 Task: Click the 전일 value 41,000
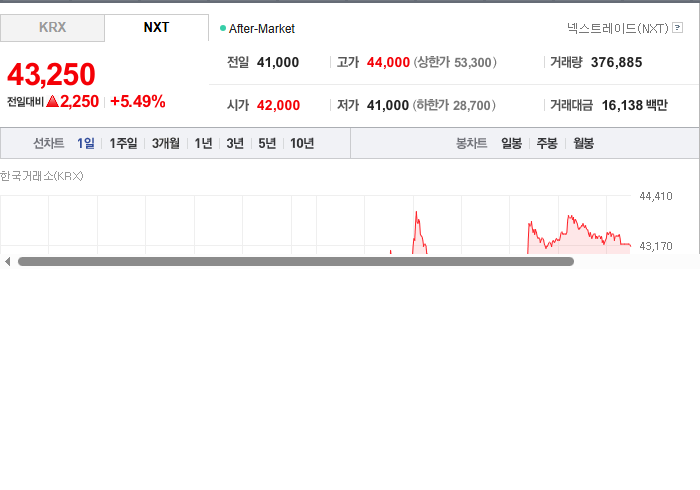click(278, 62)
